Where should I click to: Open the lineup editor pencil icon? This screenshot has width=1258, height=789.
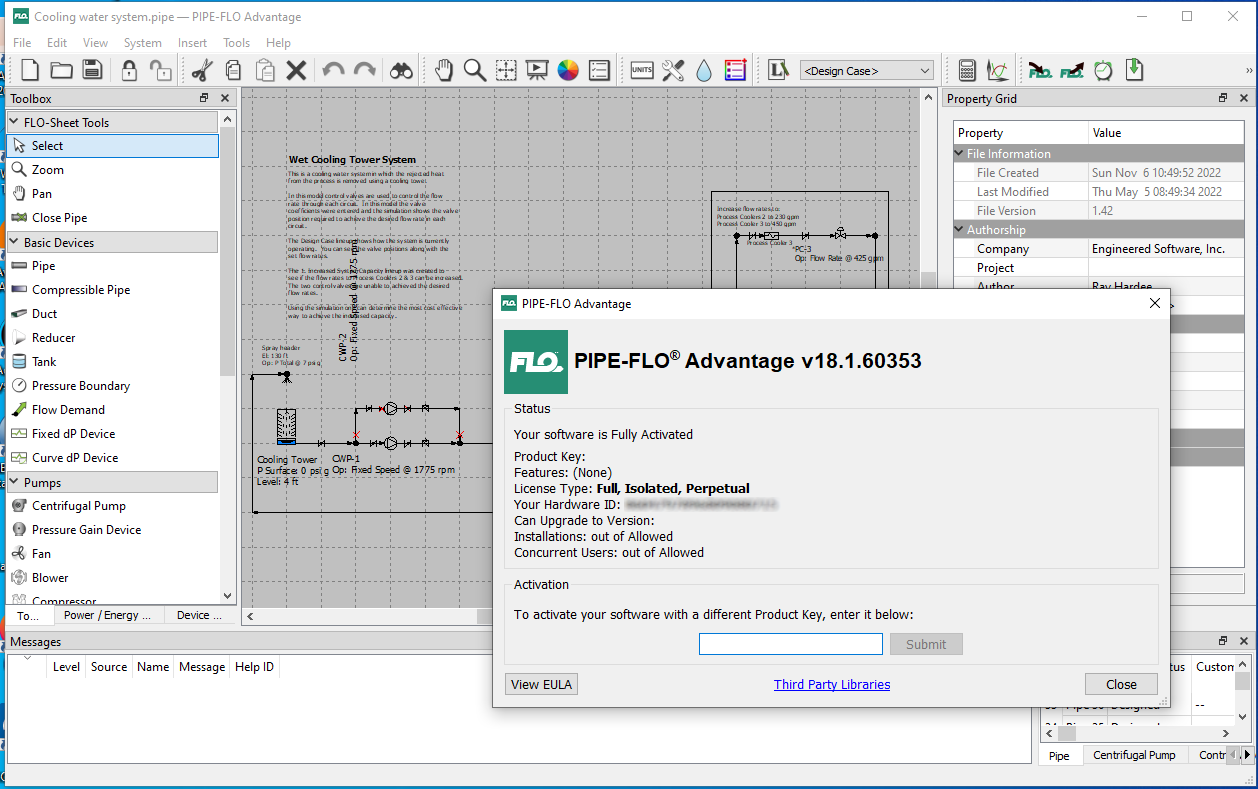[778, 70]
